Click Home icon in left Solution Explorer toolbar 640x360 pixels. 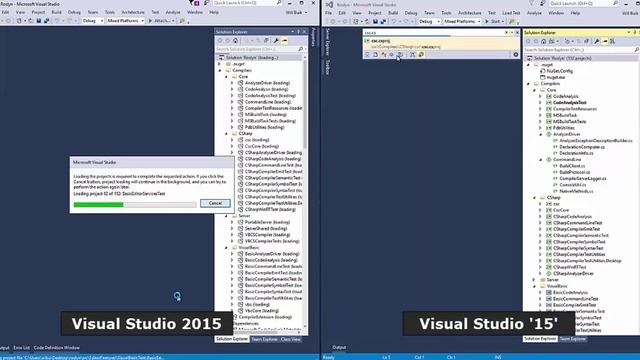(236, 40)
